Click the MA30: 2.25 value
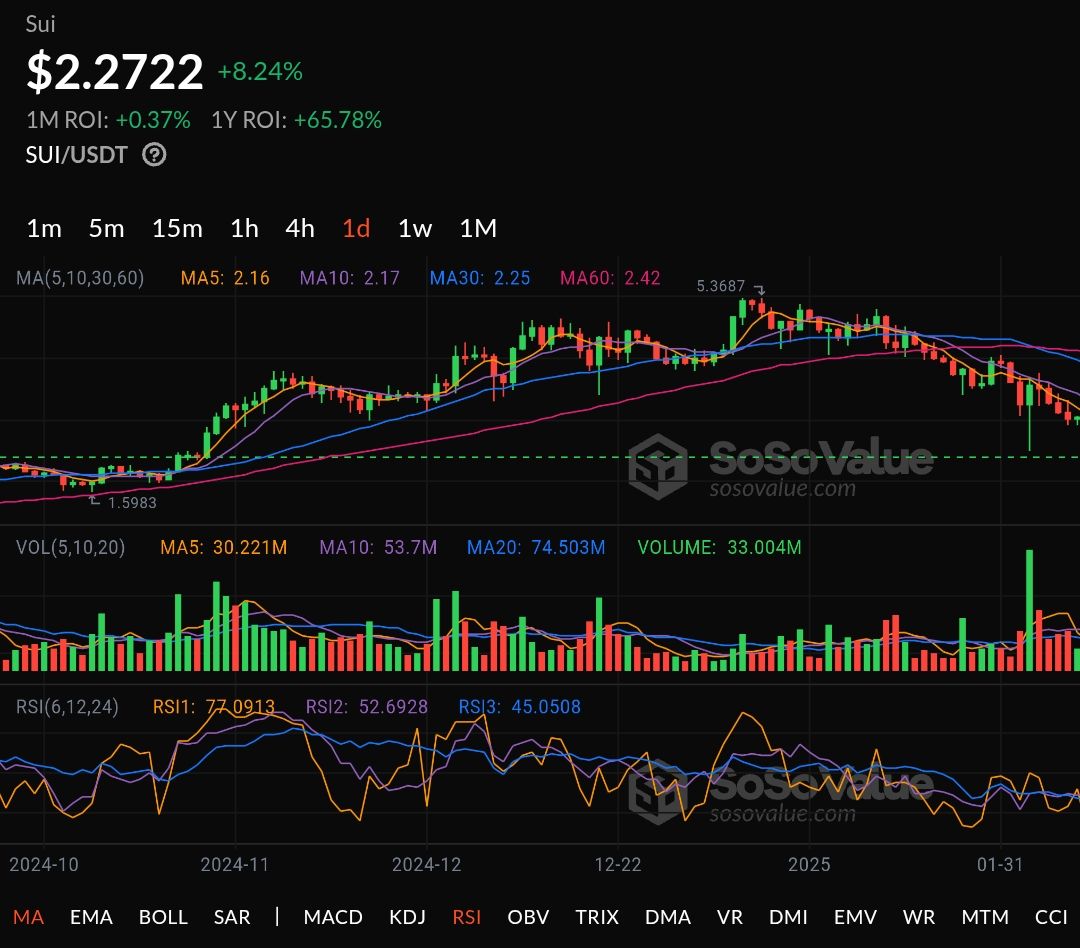1080x948 pixels. [479, 278]
